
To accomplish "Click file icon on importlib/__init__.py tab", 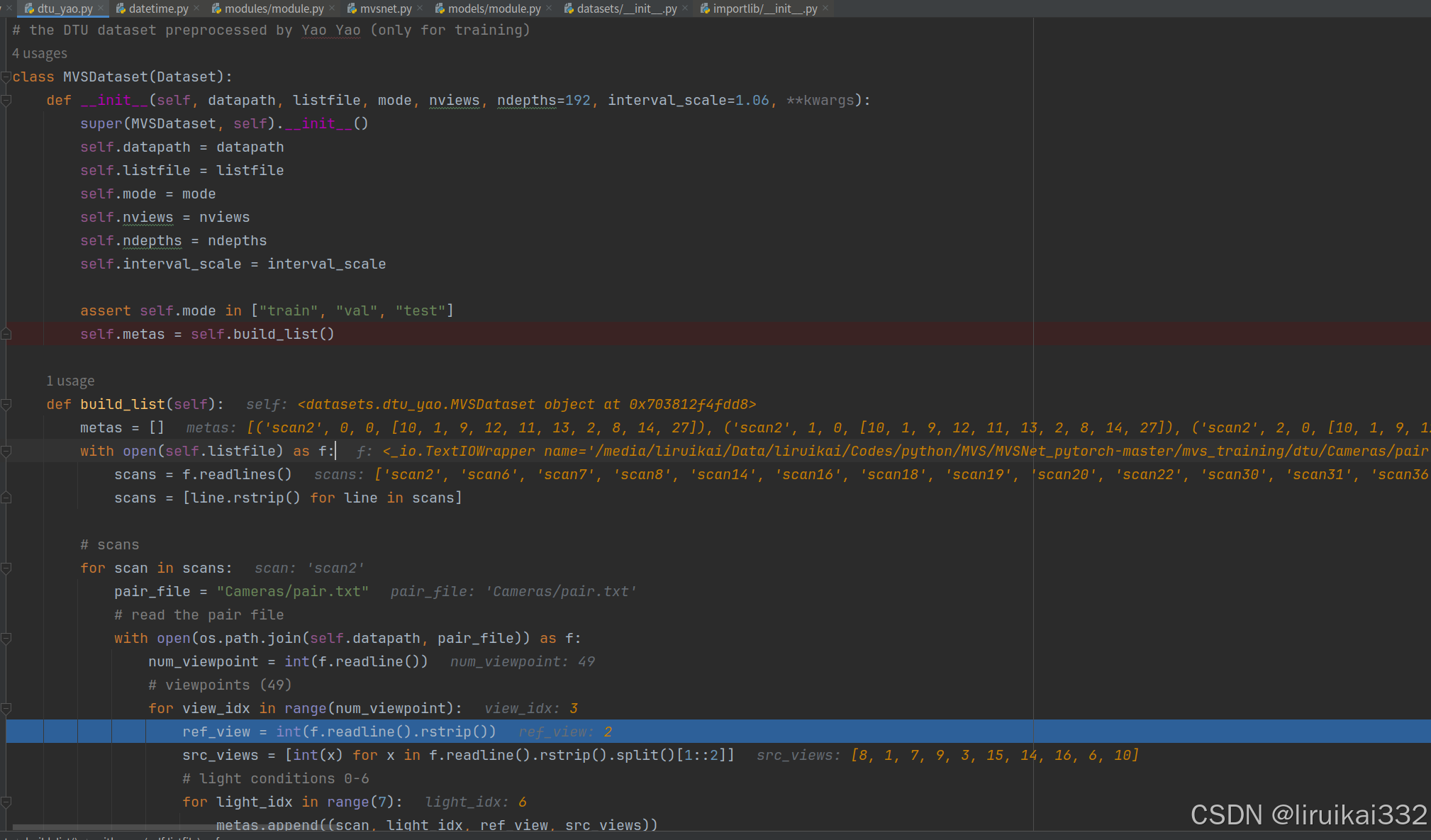I will point(705,9).
